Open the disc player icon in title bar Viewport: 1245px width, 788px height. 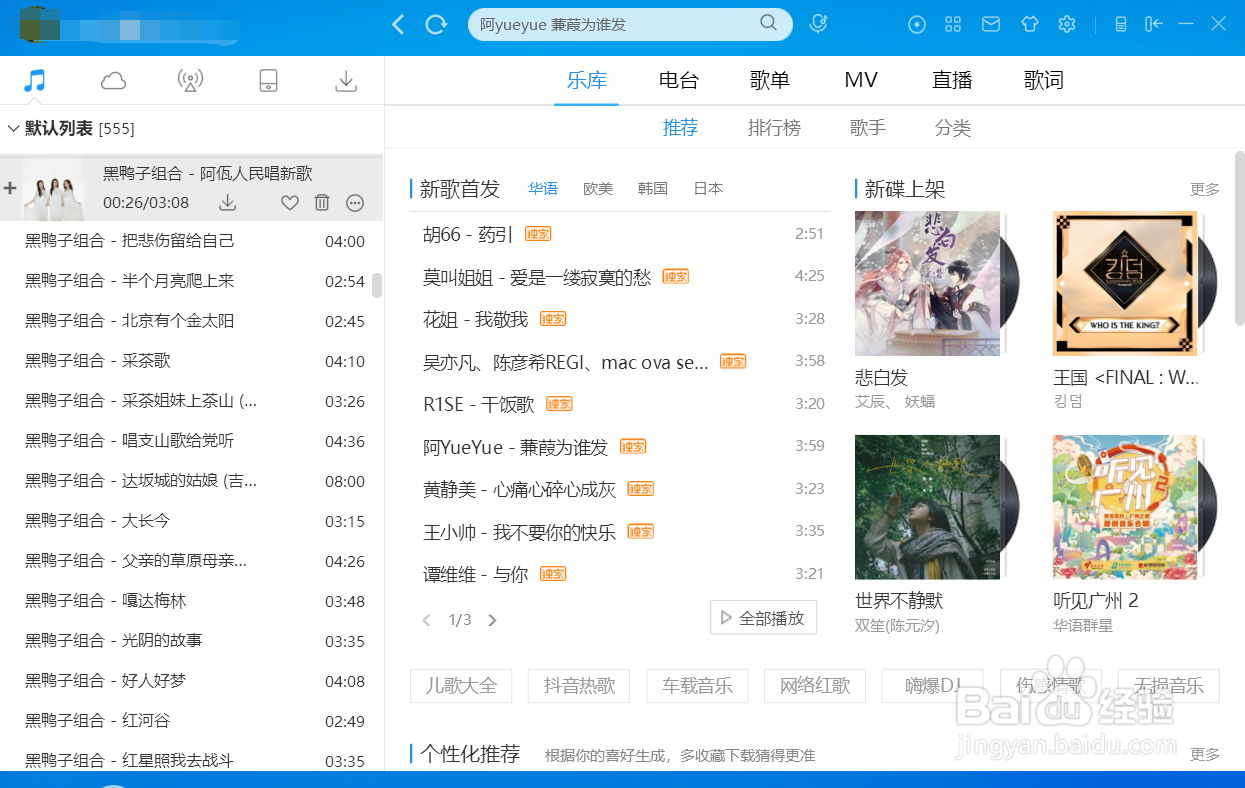click(917, 24)
